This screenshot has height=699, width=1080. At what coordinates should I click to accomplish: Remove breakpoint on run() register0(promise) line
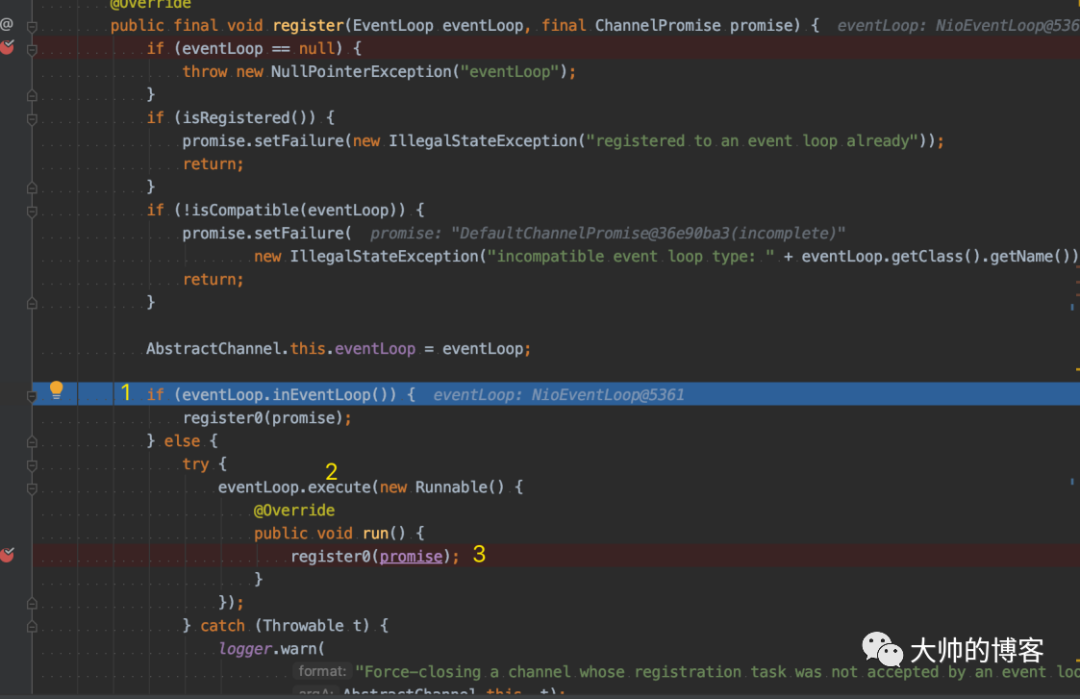(7, 555)
